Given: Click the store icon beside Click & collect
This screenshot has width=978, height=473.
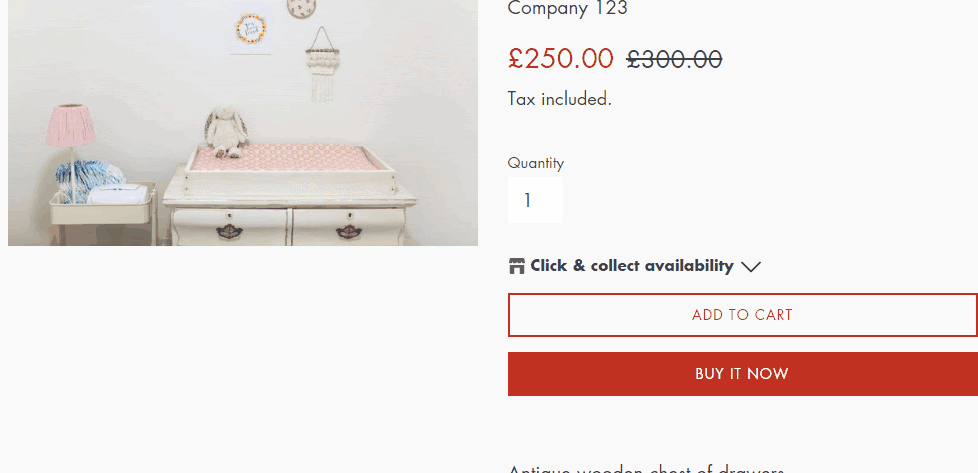Looking at the screenshot, I should point(517,266).
